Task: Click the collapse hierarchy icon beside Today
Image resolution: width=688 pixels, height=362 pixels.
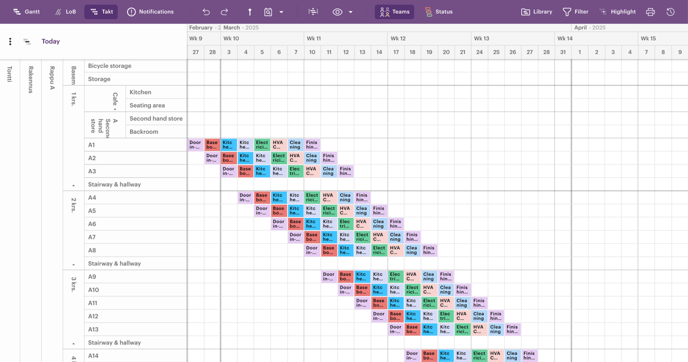Action: pos(27,42)
